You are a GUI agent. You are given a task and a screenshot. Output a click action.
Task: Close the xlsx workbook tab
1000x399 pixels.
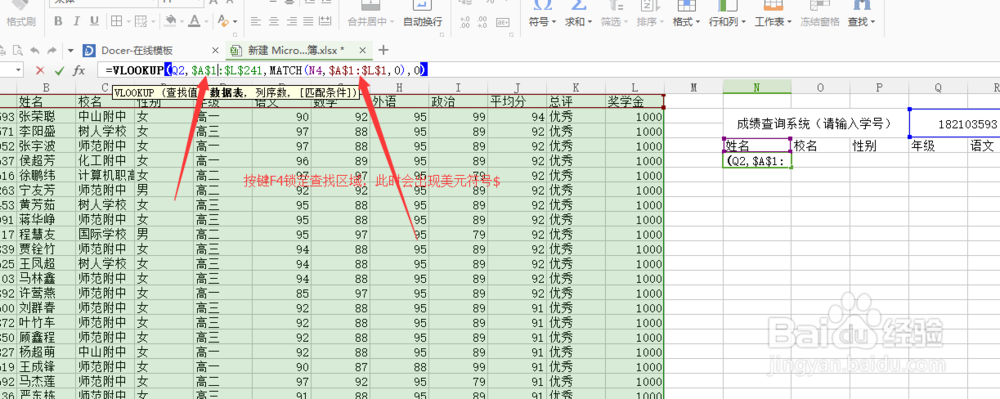click(362, 50)
